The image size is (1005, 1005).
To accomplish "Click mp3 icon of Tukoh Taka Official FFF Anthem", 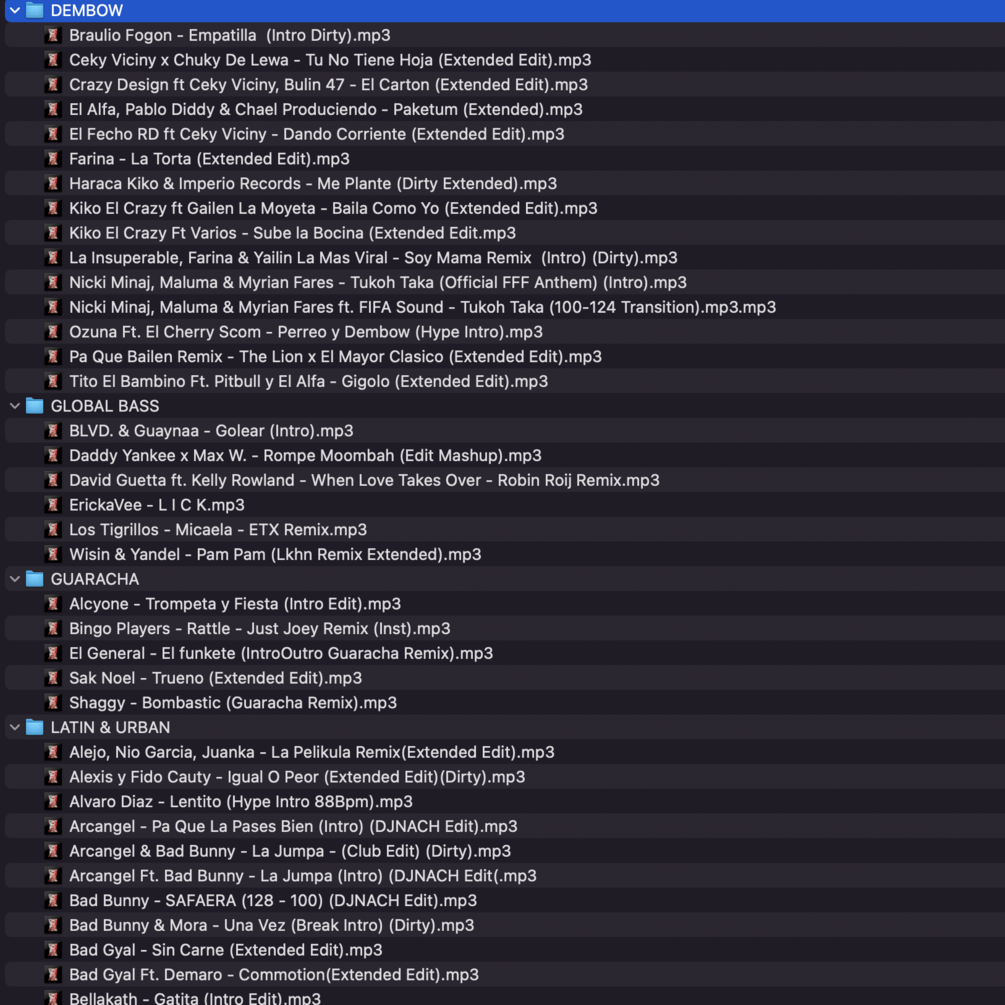I will pyautogui.click(x=53, y=283).
